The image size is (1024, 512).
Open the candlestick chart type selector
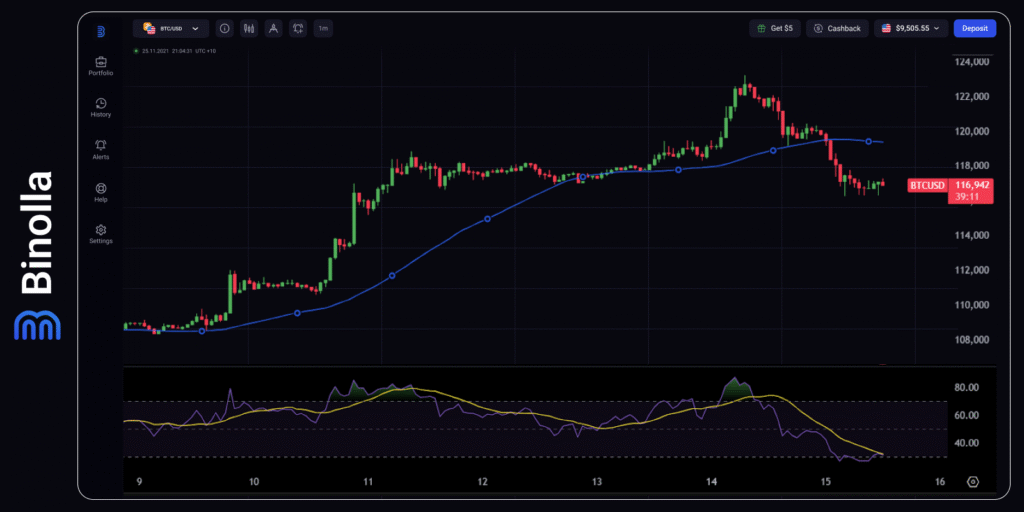(249, 29)
